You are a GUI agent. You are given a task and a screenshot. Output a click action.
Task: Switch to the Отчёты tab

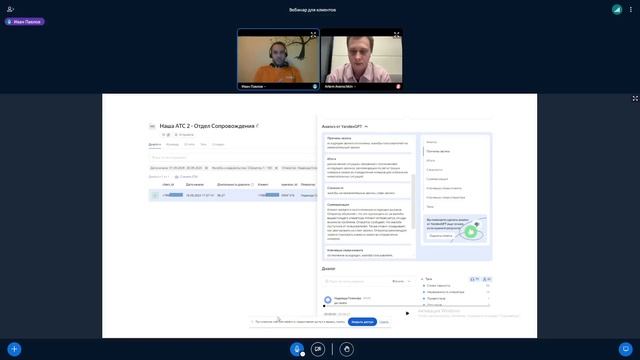point(189,144)
